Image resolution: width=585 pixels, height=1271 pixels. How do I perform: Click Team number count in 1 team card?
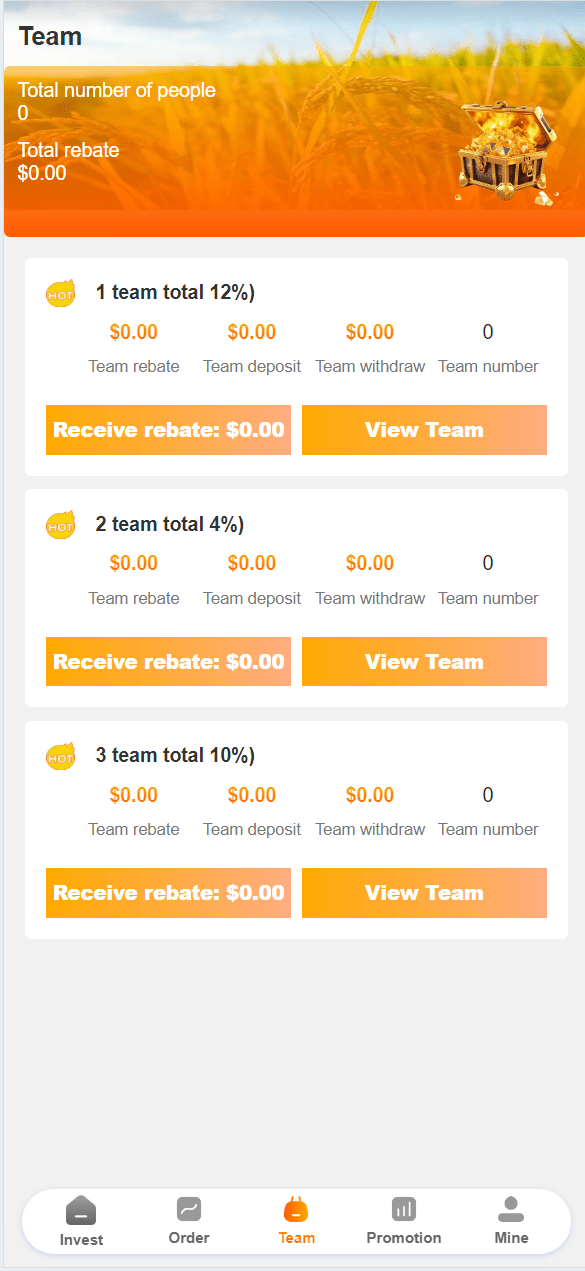coord(488,332)
